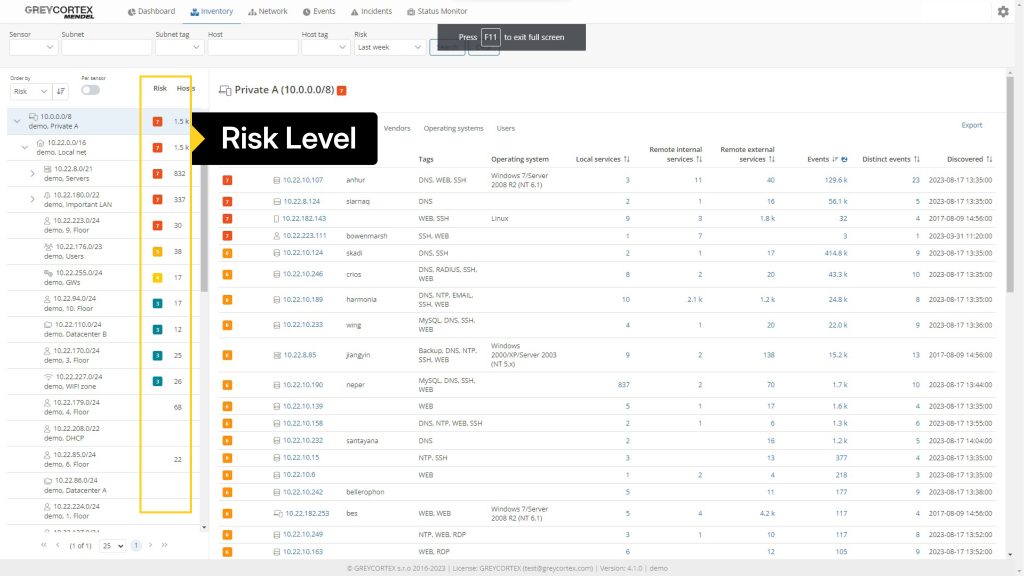Open the Risk period dropdown showing Last week
This screenshot has height=576, width=1024.
point(389,47)
